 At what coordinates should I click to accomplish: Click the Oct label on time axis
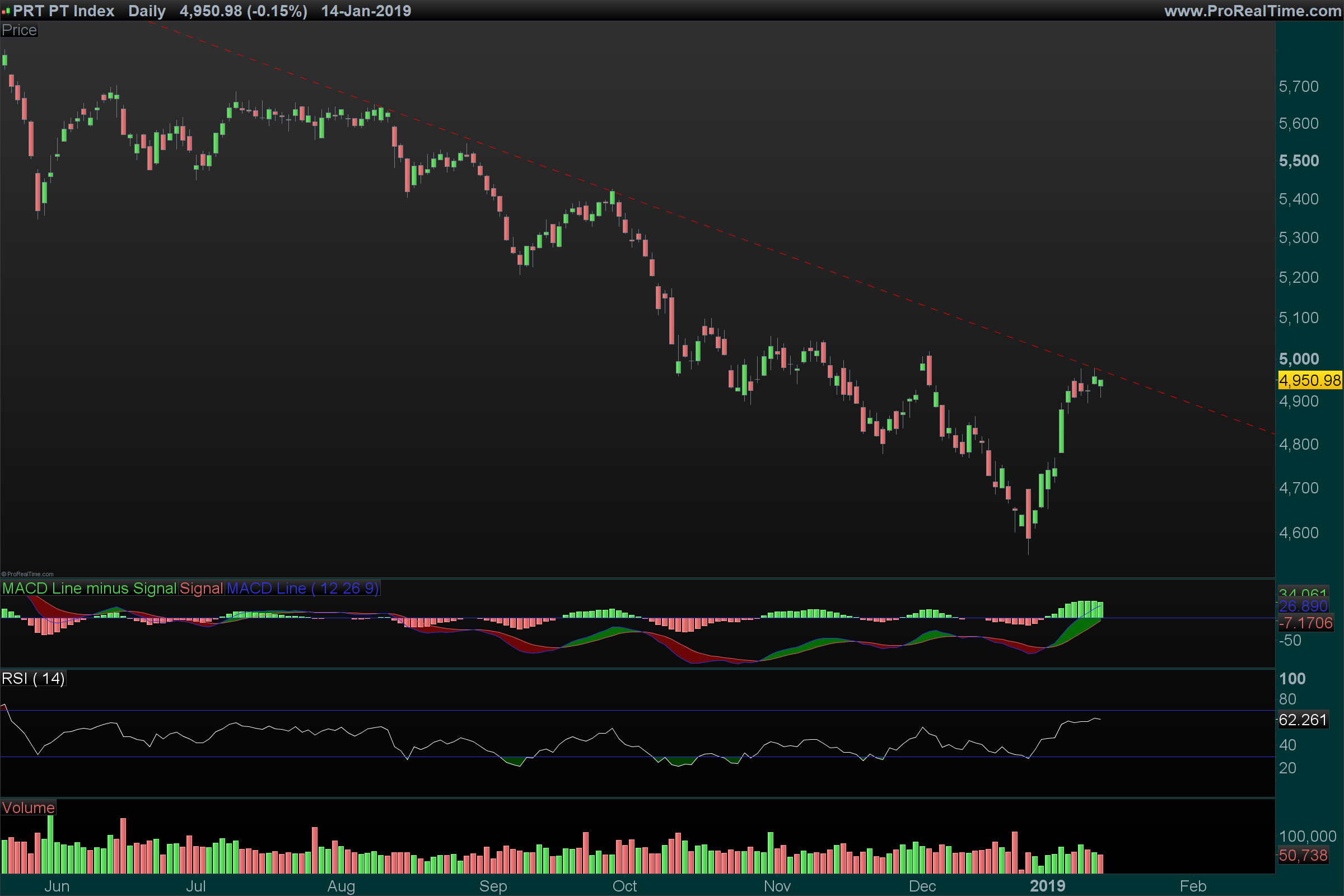(624, 886)
